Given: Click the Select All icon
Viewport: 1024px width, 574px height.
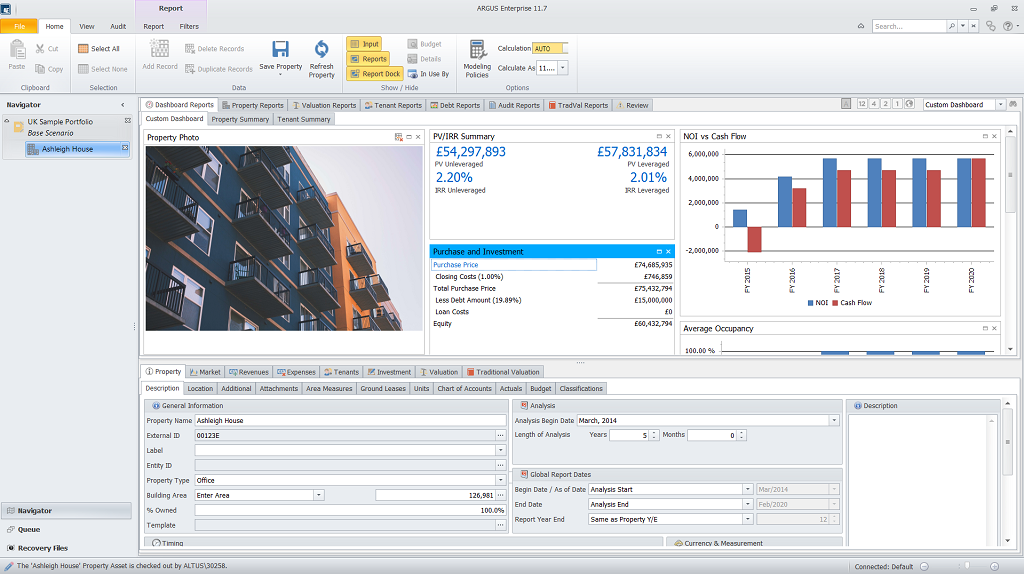Looking at the screenshot, I should tap(83, 48).
